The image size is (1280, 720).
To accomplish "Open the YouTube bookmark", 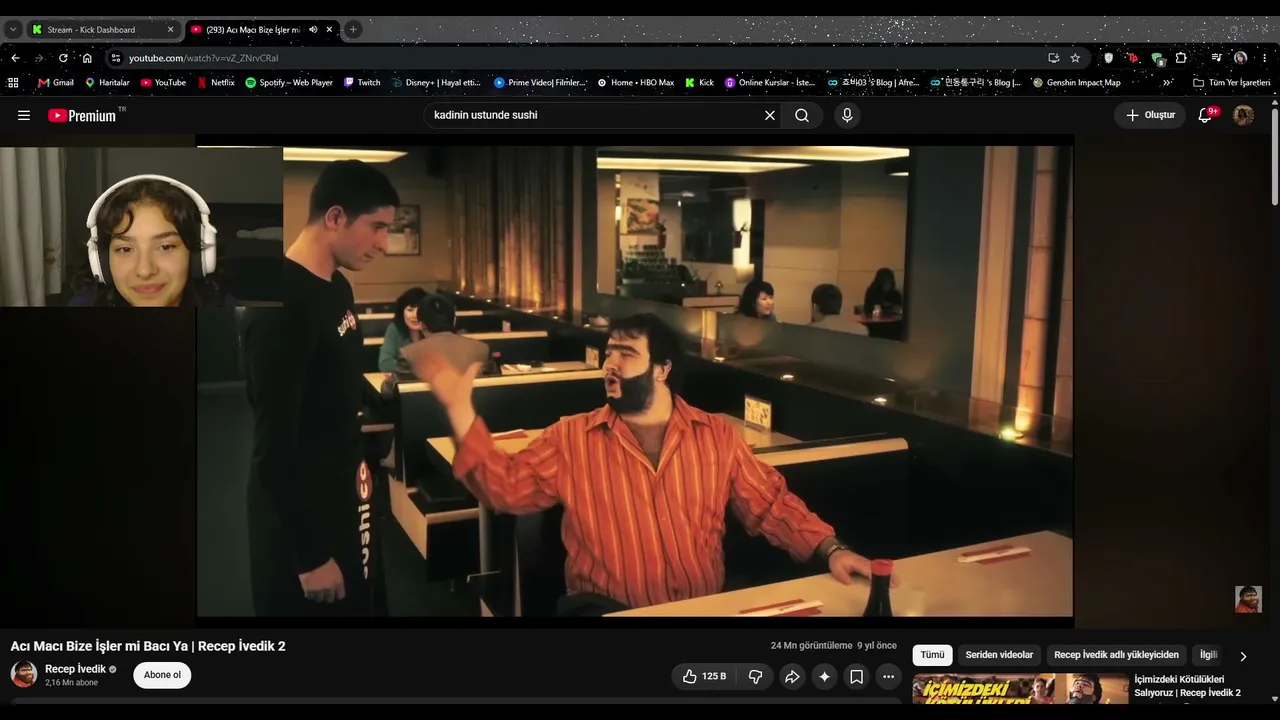I will click(x=163, y=83).
